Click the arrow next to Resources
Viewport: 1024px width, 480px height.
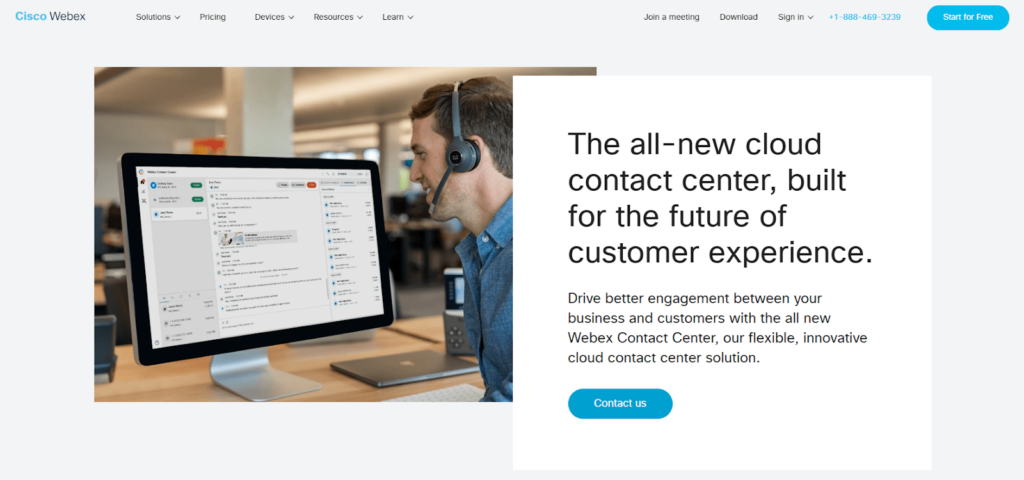click(359, 18)
